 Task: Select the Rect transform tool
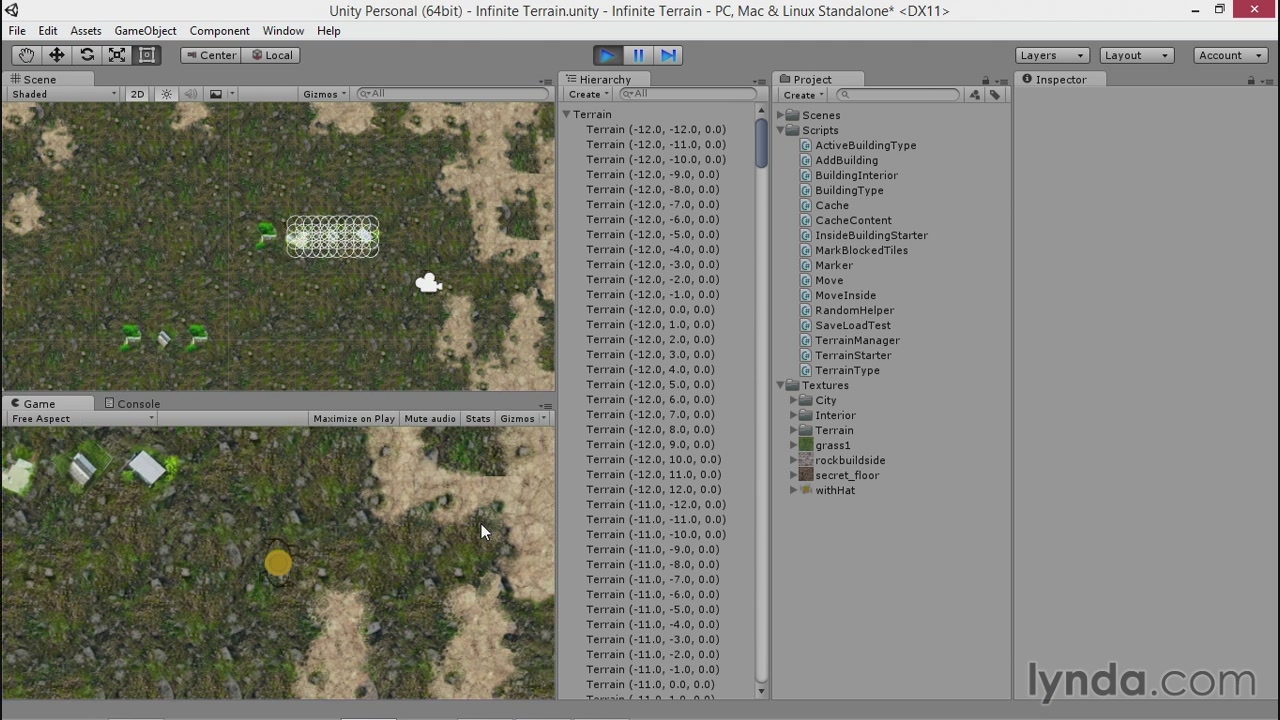coord(147,55)
